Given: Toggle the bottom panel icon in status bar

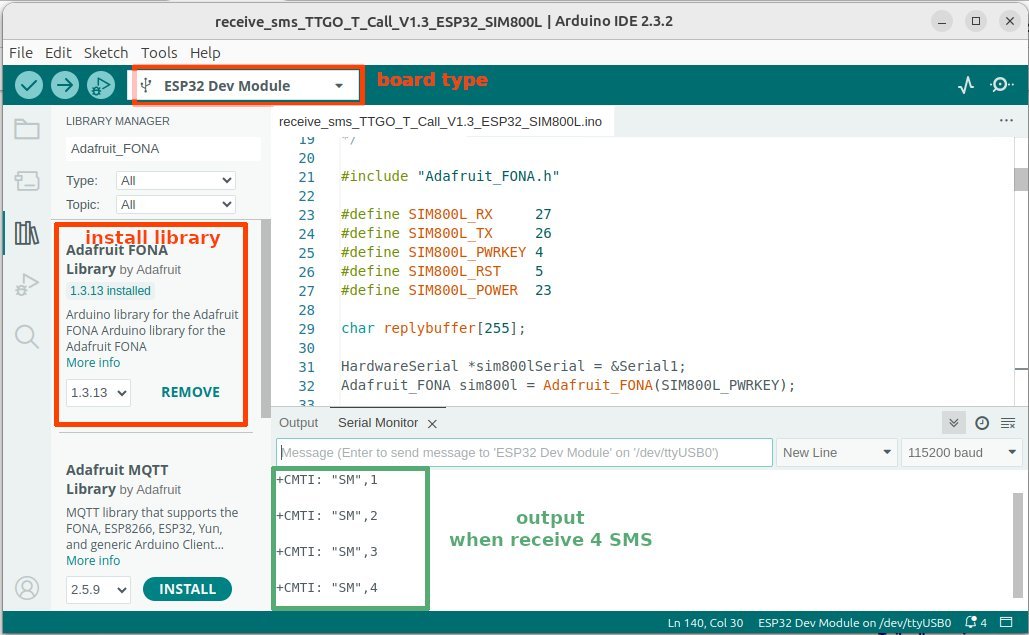Looking at the screenshot, I should point(1006,622).
